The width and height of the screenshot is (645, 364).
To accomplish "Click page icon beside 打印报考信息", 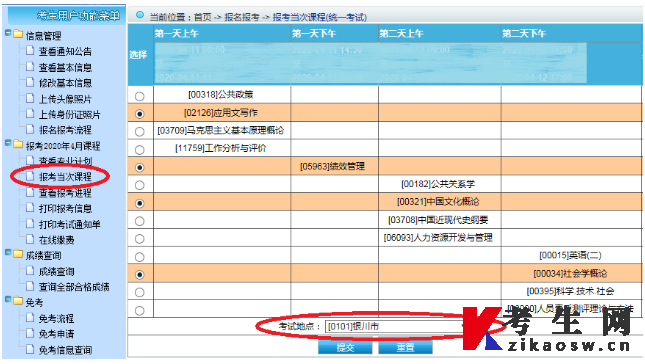I will pyautogui.click(x=30, y=208).
